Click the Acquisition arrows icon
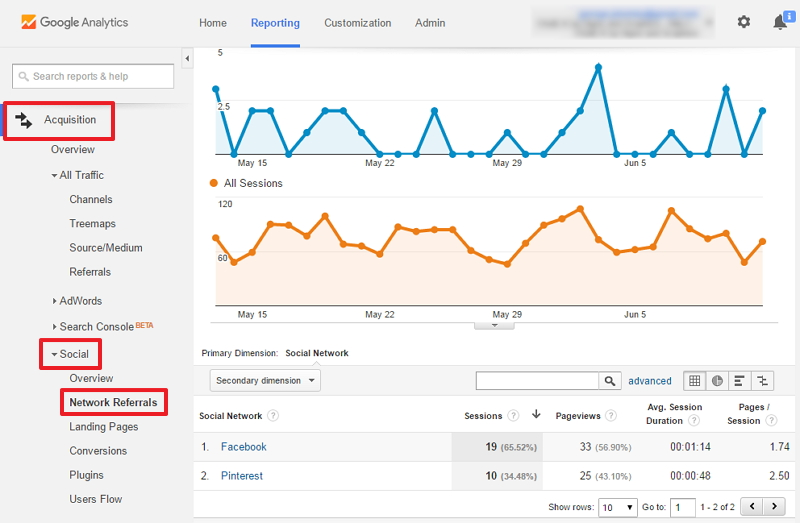Screen dimensions: 800x523 click(23, 120)
